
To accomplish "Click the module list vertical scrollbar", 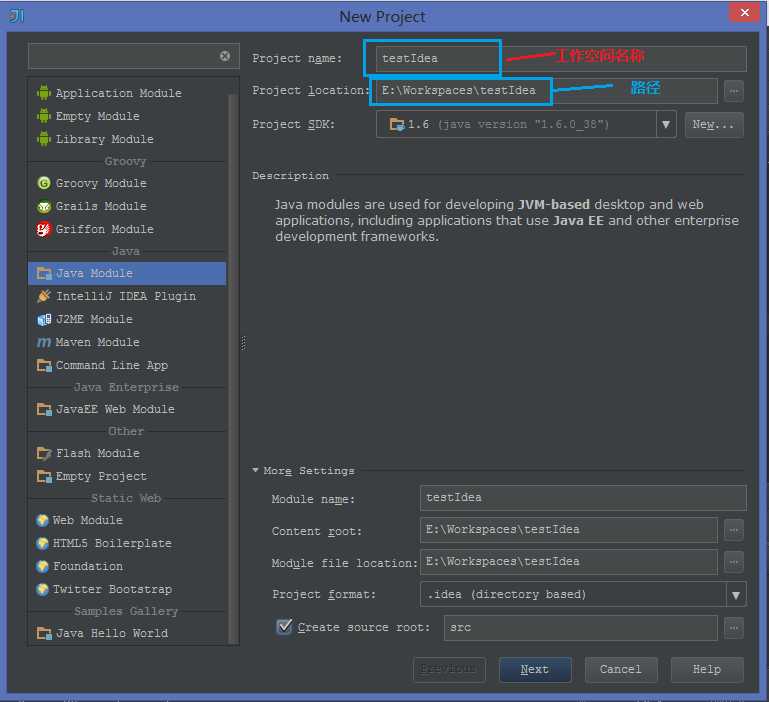I will click(233, 368).
